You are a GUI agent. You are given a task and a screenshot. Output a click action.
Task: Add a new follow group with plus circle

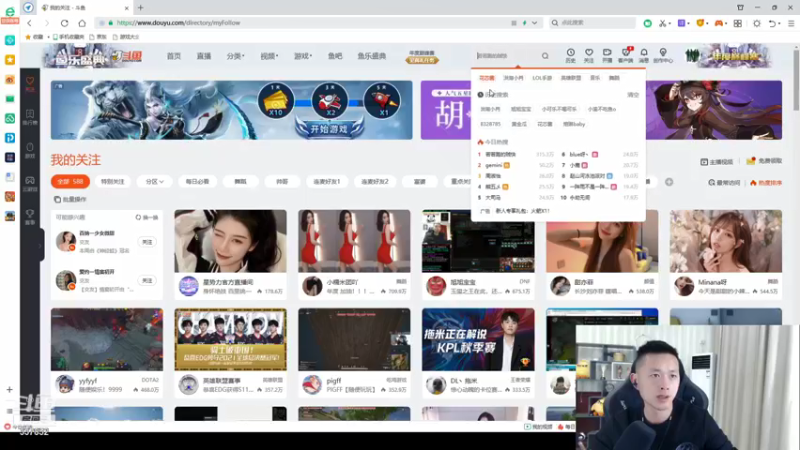(x=669, y=182)
